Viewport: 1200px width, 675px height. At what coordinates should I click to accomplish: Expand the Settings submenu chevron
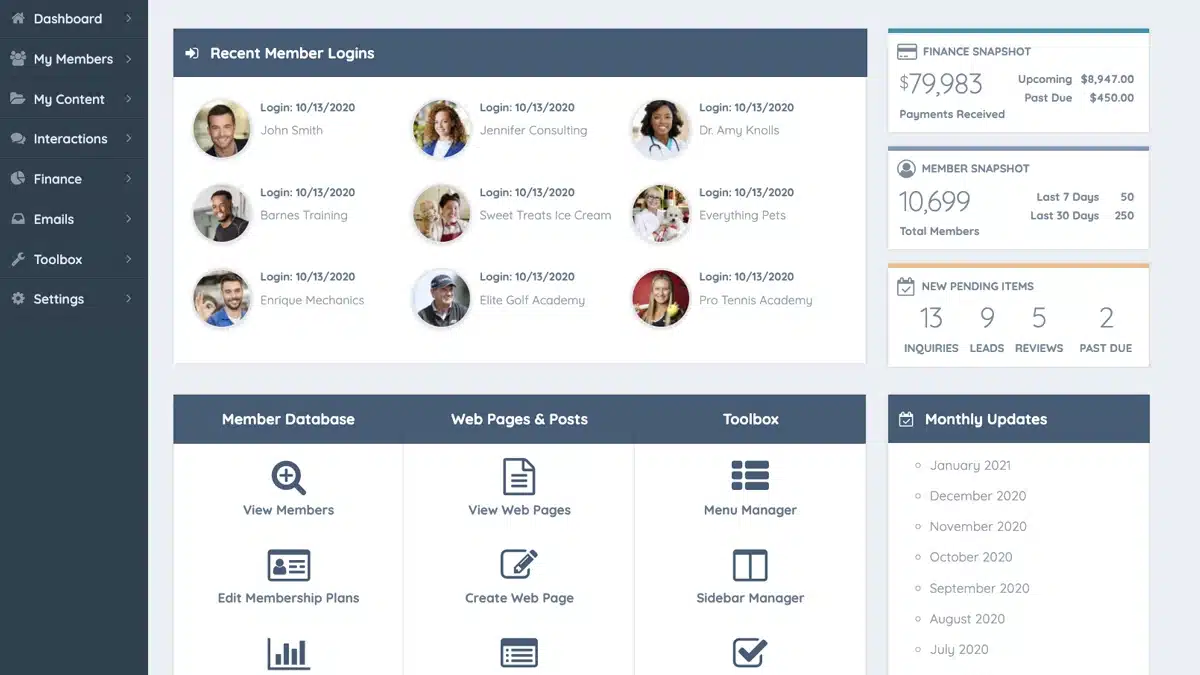[129, 299]
